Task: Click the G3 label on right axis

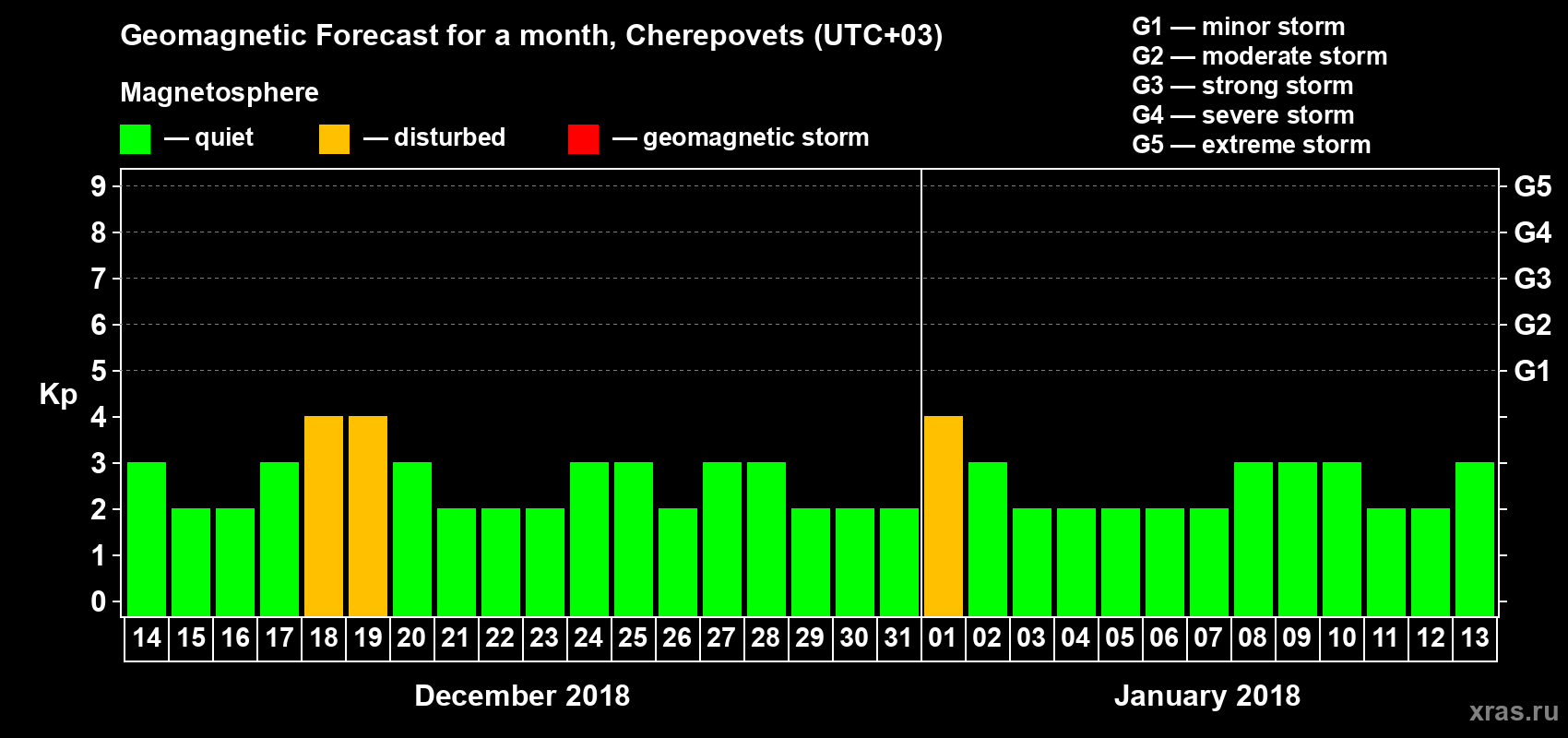Action: pyautogui.click(x=1533, y=279)
